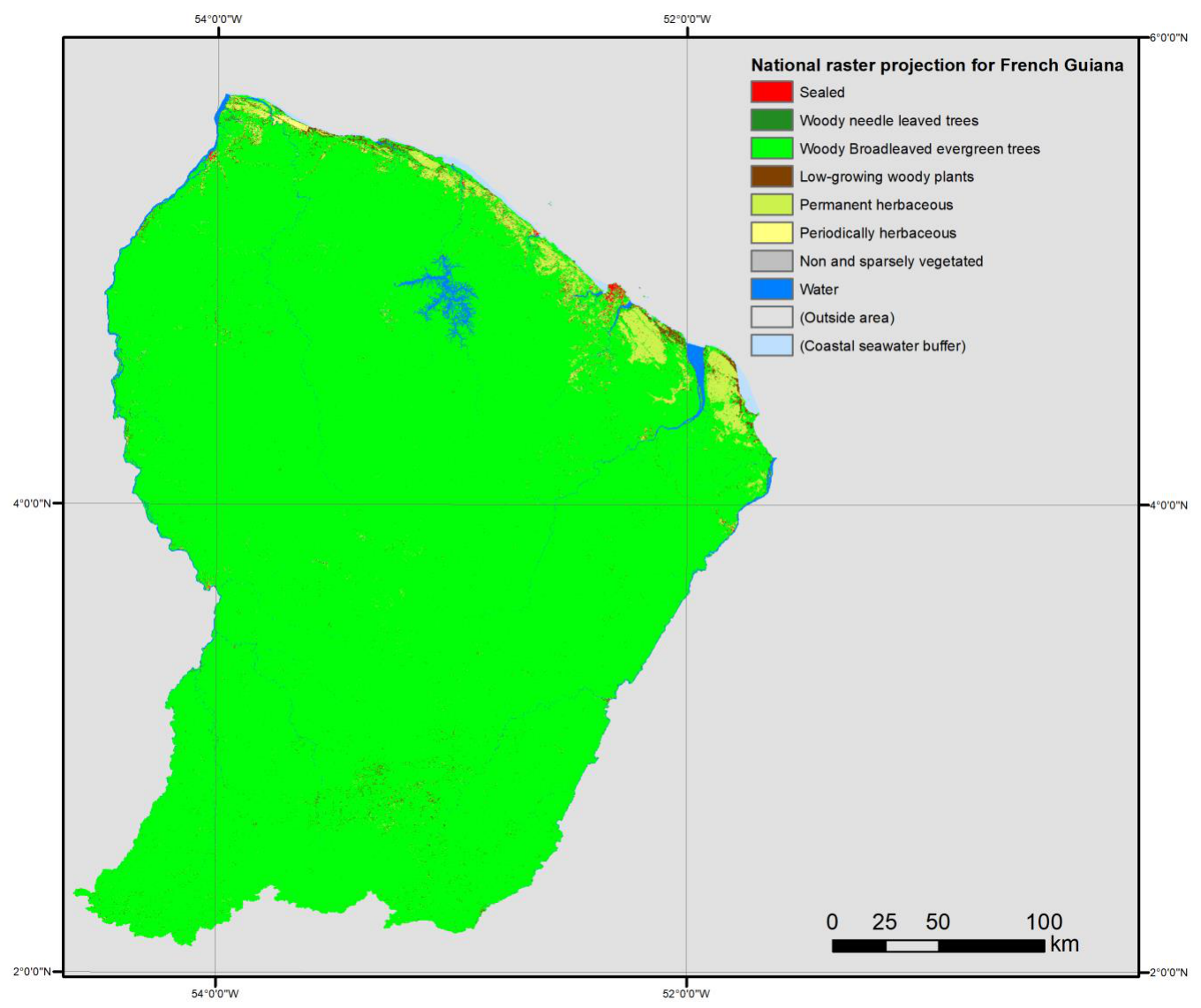Click the 100 label on the scale bar
This screenshot has width=1201, height=1008.
point(1044,922)
